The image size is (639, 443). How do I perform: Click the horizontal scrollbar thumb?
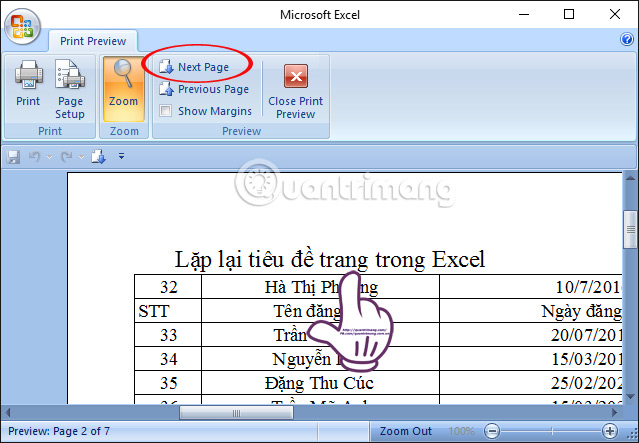(236, 413)
